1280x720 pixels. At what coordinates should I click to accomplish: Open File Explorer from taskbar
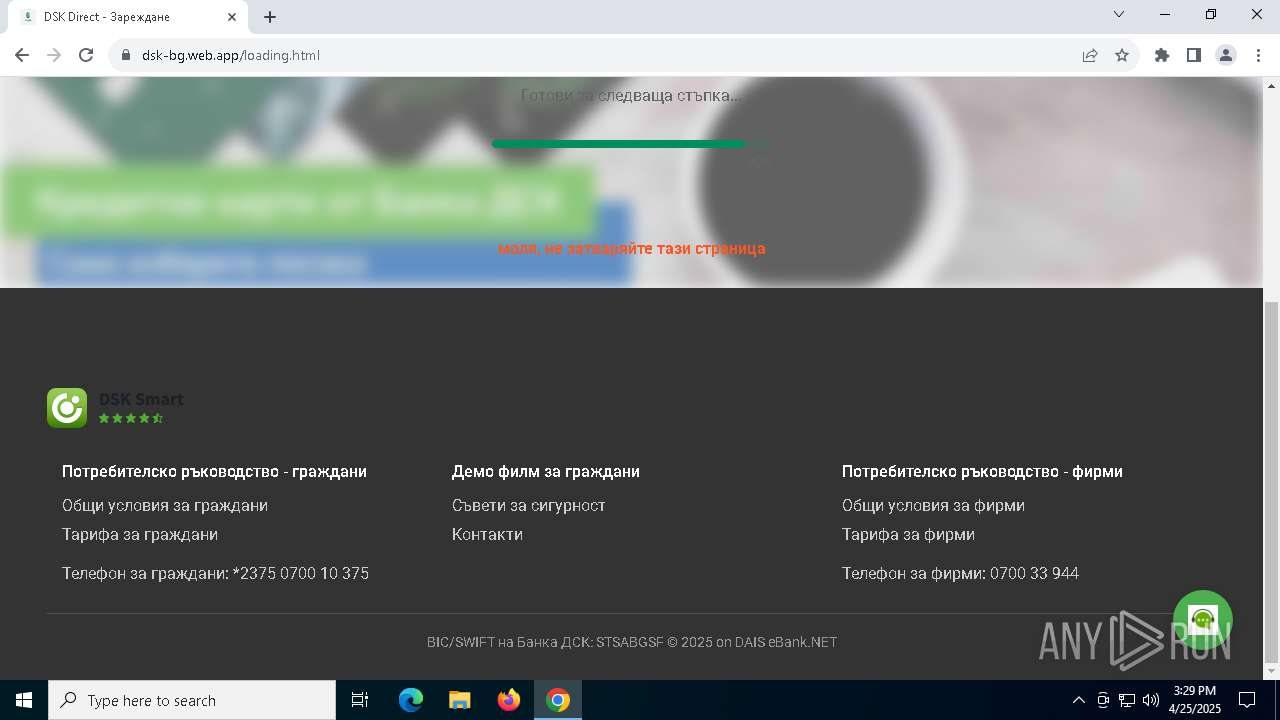tap(459, 700)
